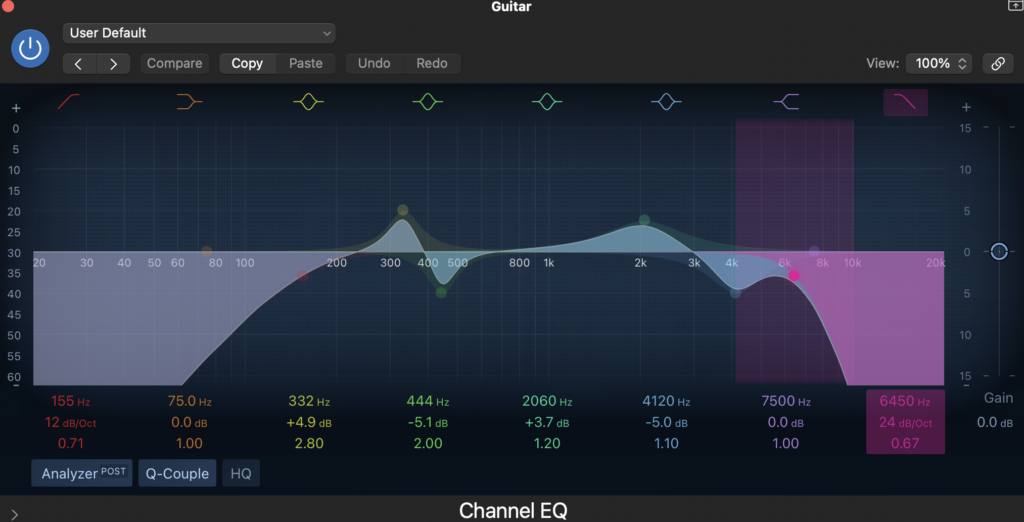The width and height of the screenshot is (1024, 522).
Task: Click the purple high shelf band icon
Action: point(786,102)
